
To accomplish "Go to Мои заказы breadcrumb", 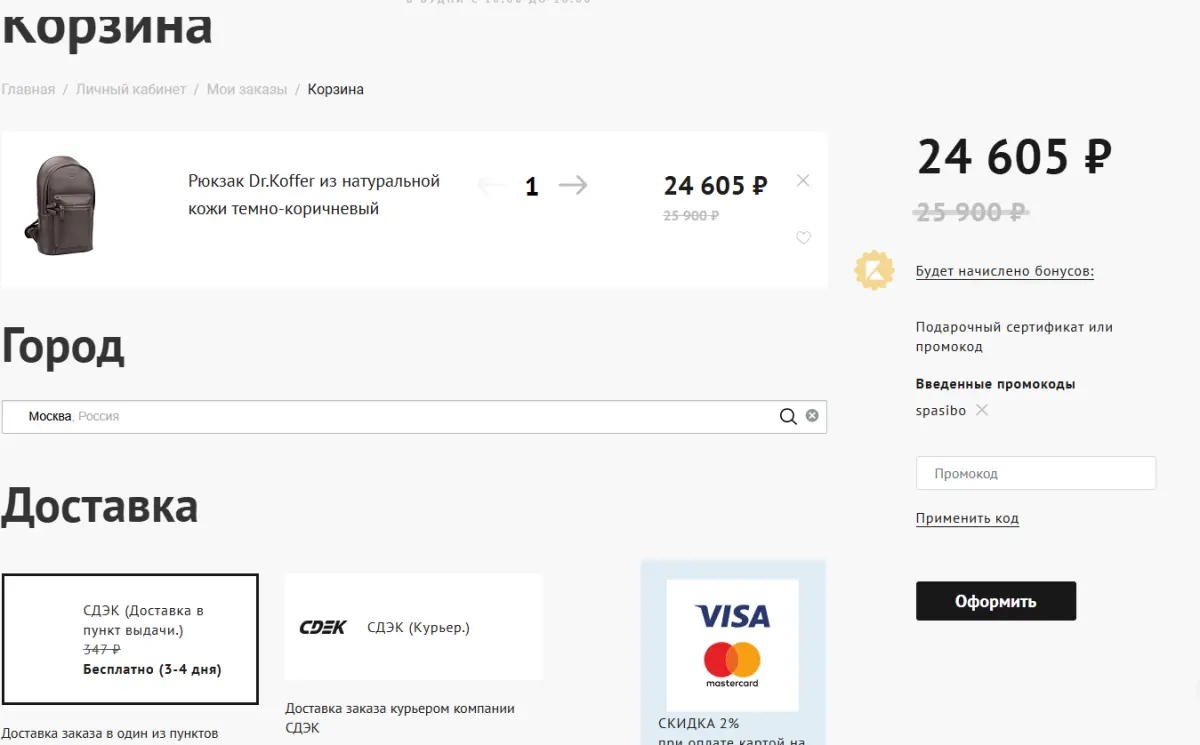I will (x=247, y=89).
